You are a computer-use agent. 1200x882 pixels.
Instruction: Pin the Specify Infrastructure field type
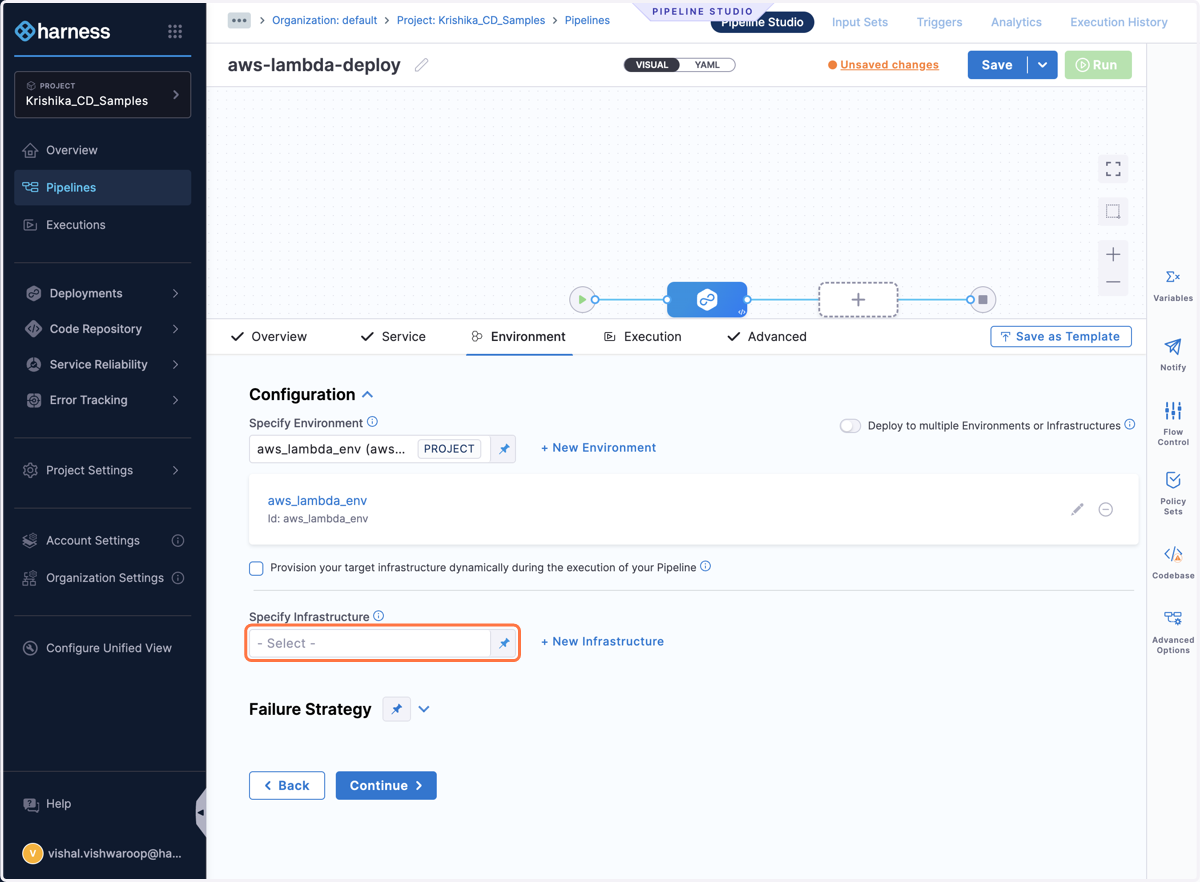pyautogui.click(x=504, y=643)
